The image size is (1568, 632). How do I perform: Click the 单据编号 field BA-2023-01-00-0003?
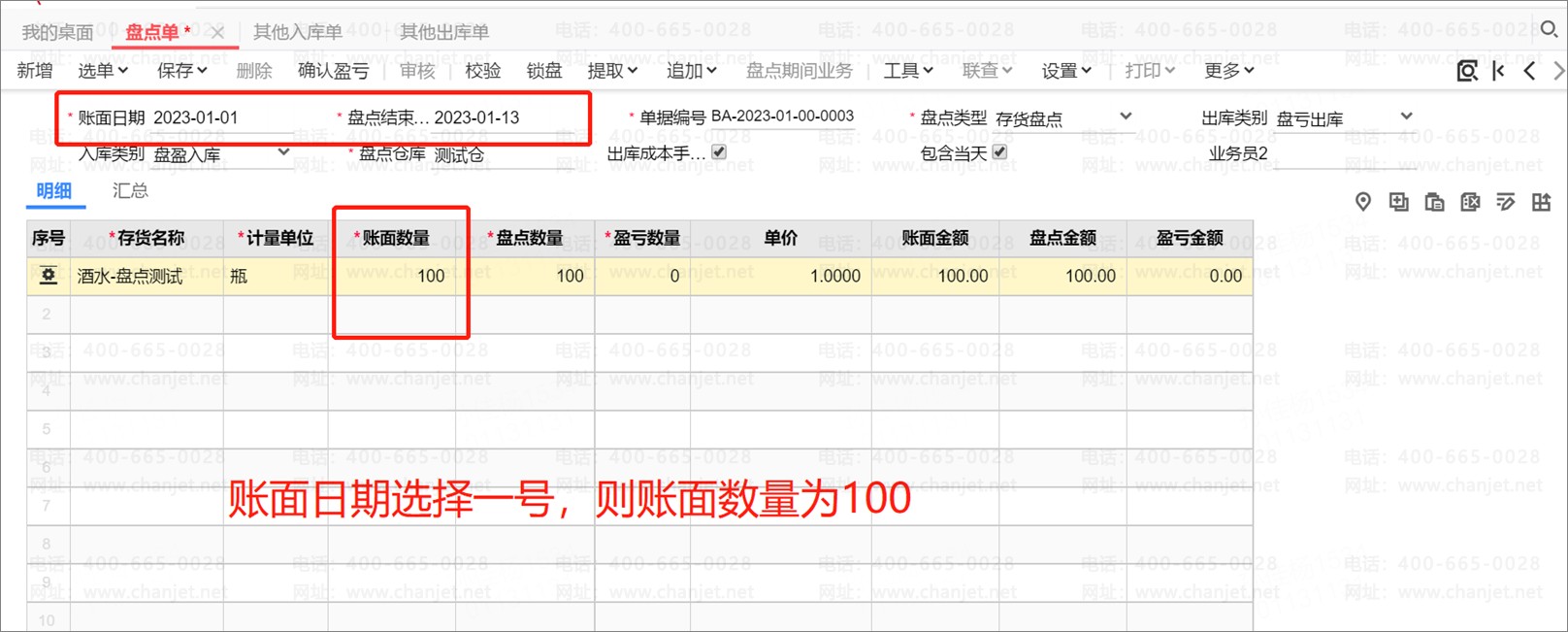tap(782, 116)
